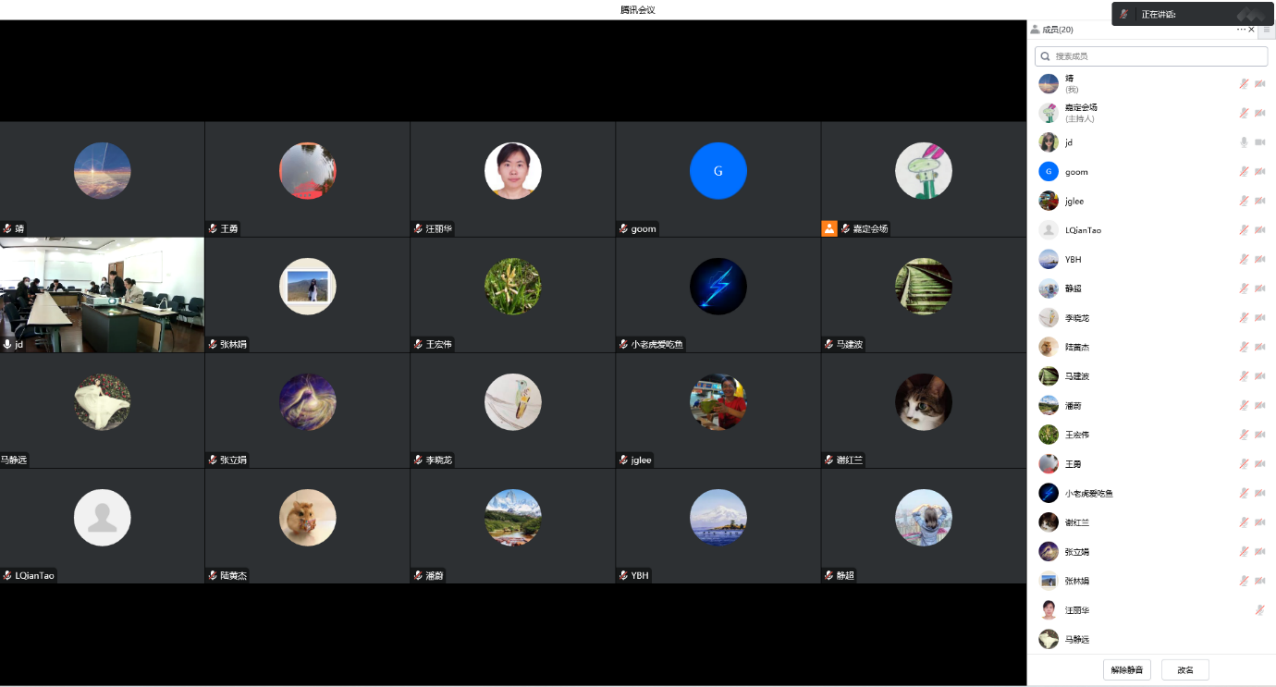Click the 解除静音 button
Viewport: 1276px width, 687px height.
tap(1127, 670)
